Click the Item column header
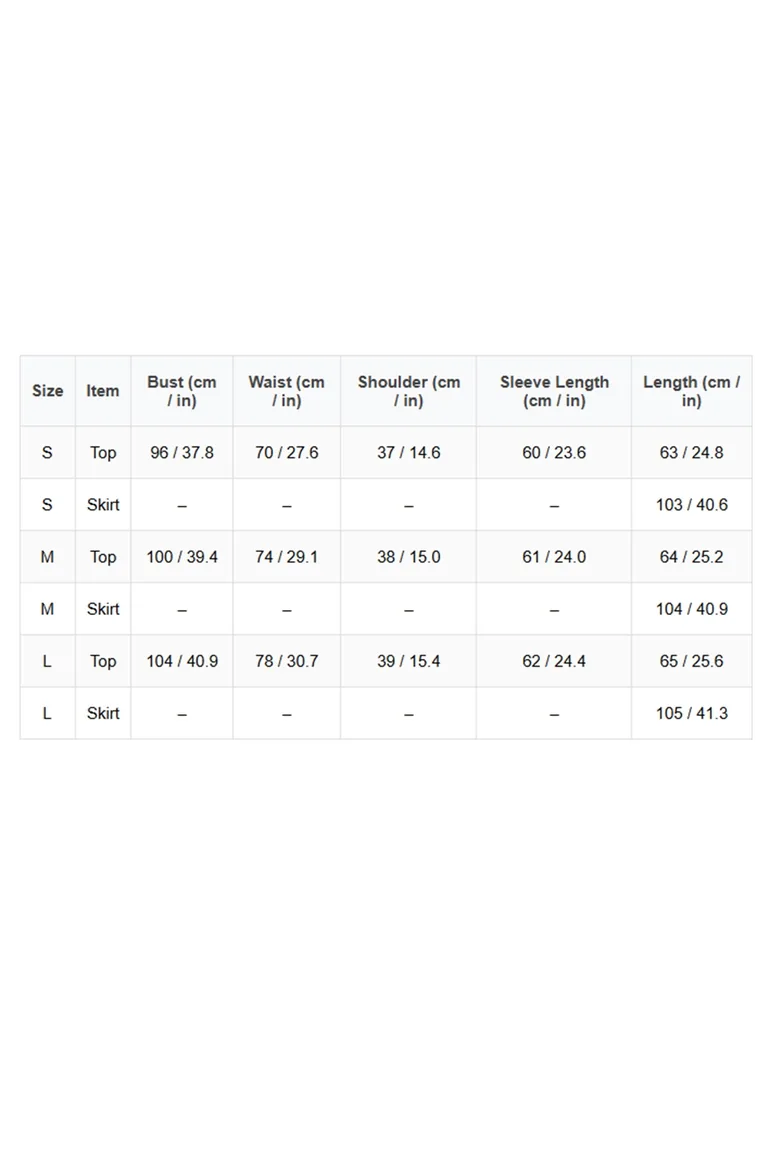770x1155 pixels. click(103, 391)
